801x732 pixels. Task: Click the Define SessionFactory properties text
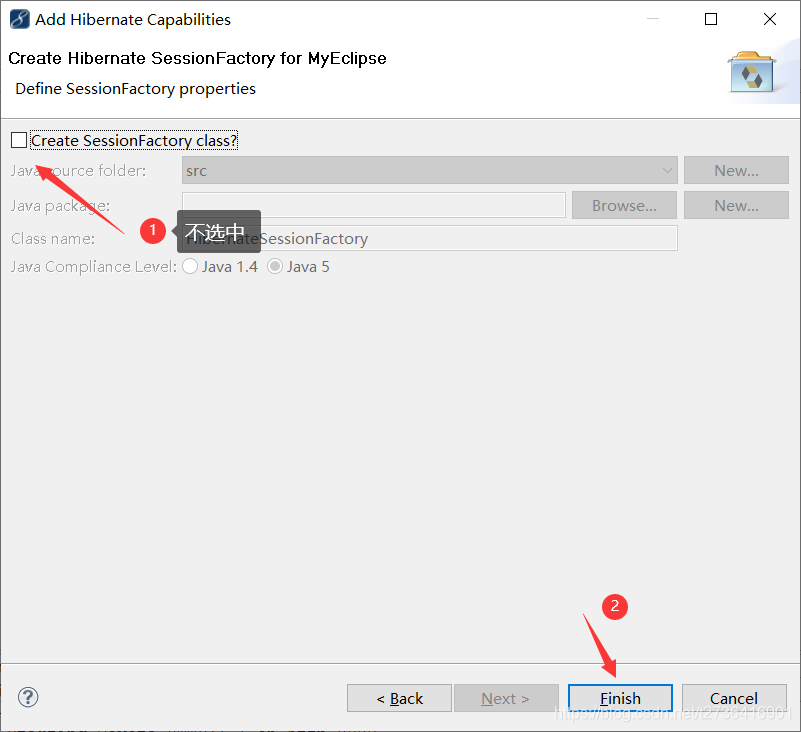click(135, 89)
